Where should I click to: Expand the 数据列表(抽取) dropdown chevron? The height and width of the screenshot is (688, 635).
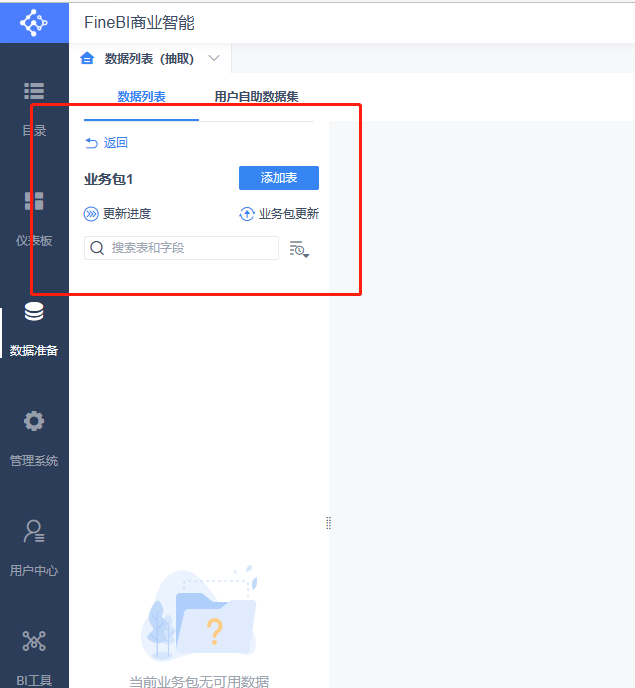pyautogui.click(x=214, y=58)
